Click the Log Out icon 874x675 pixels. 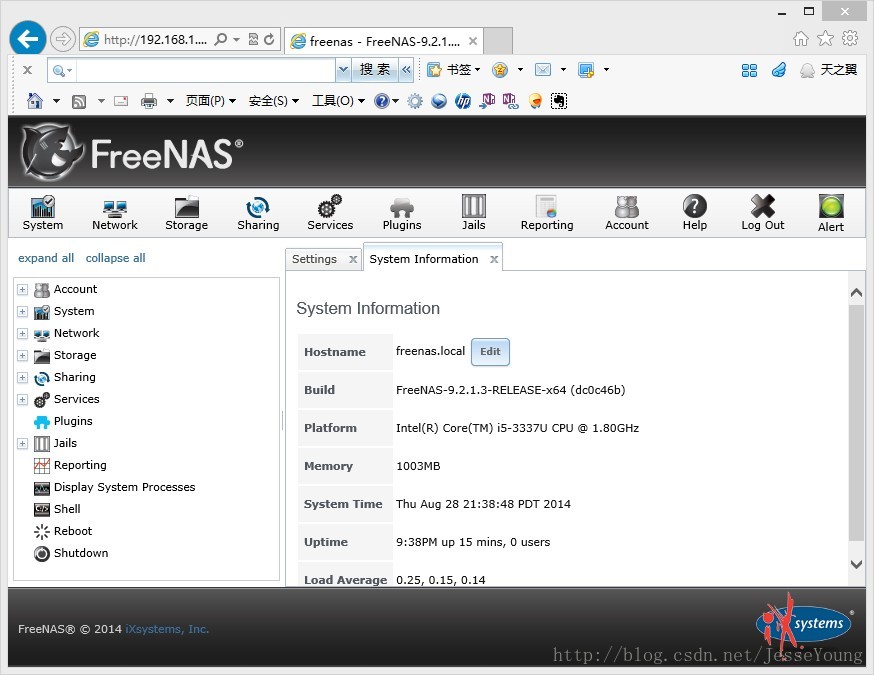click(x=763, y=213)
